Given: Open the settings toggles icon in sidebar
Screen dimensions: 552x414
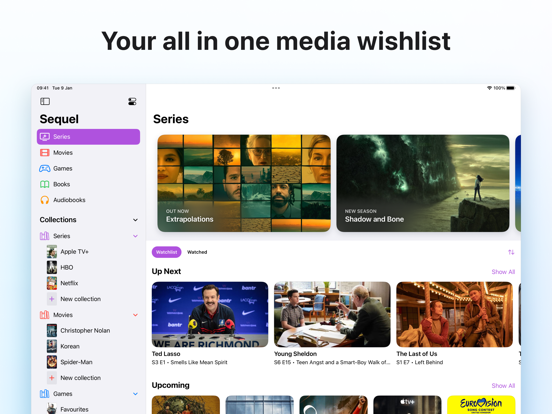Looking at the screenshot, I should click(x=132, y=102).
